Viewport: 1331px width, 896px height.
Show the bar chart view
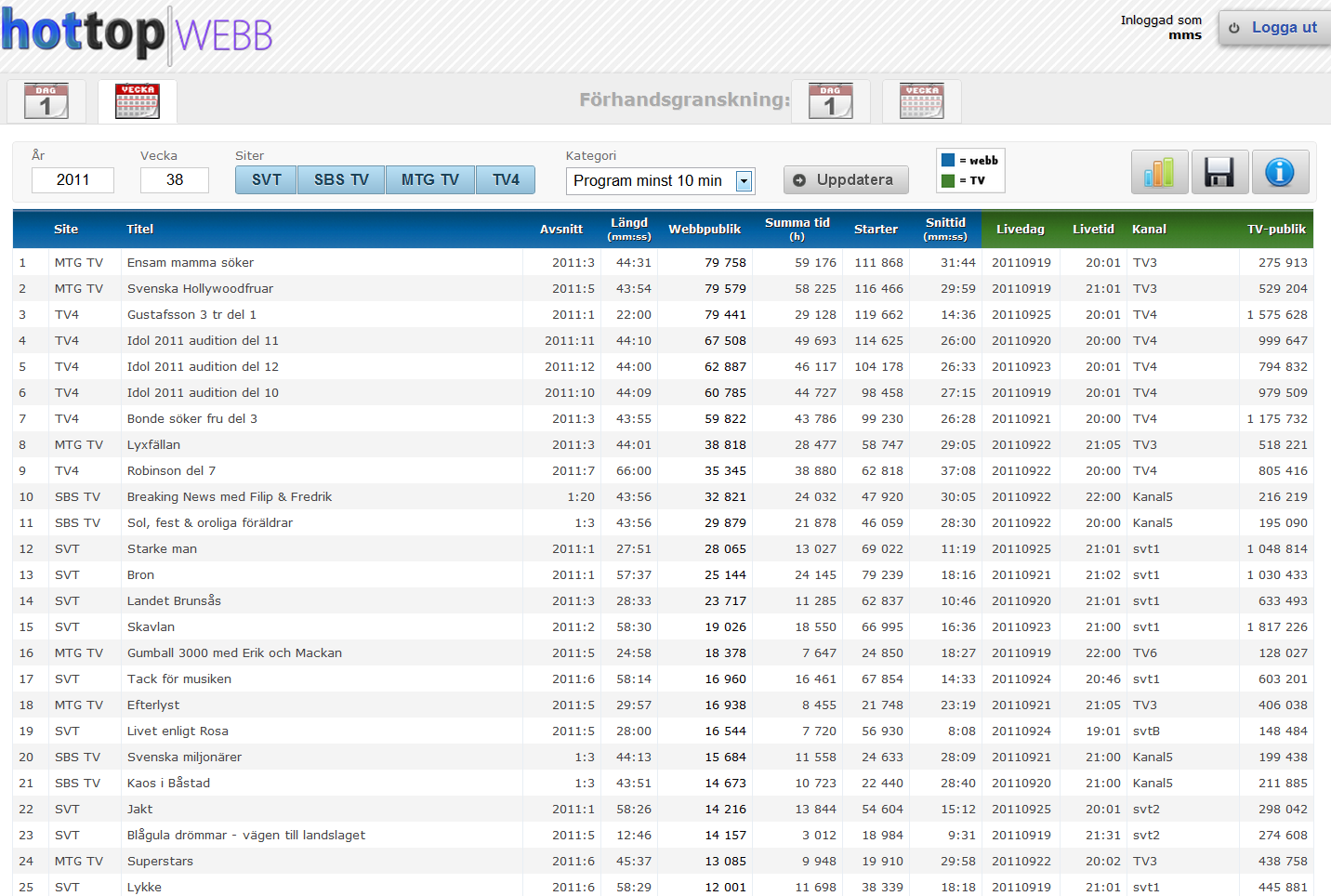(x=1159, y=172)
